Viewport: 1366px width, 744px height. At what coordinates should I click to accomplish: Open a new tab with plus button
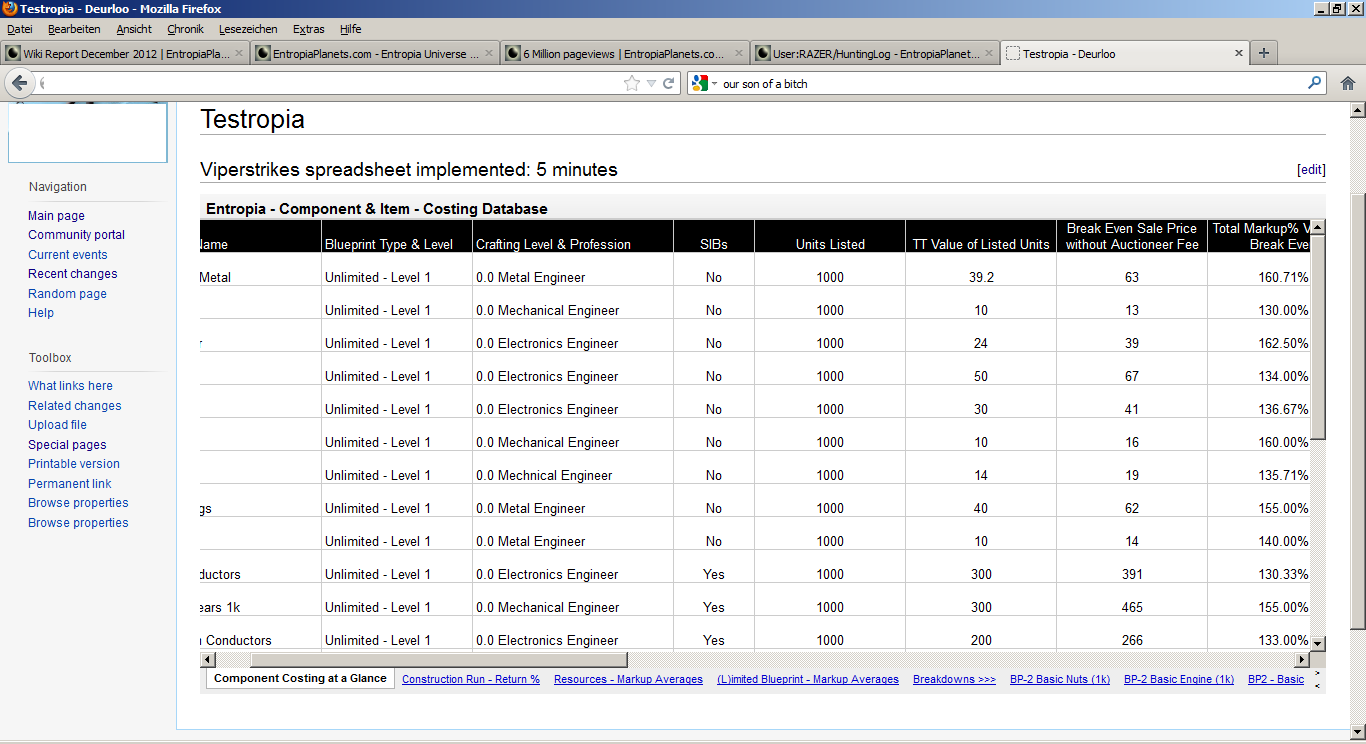1264,53
